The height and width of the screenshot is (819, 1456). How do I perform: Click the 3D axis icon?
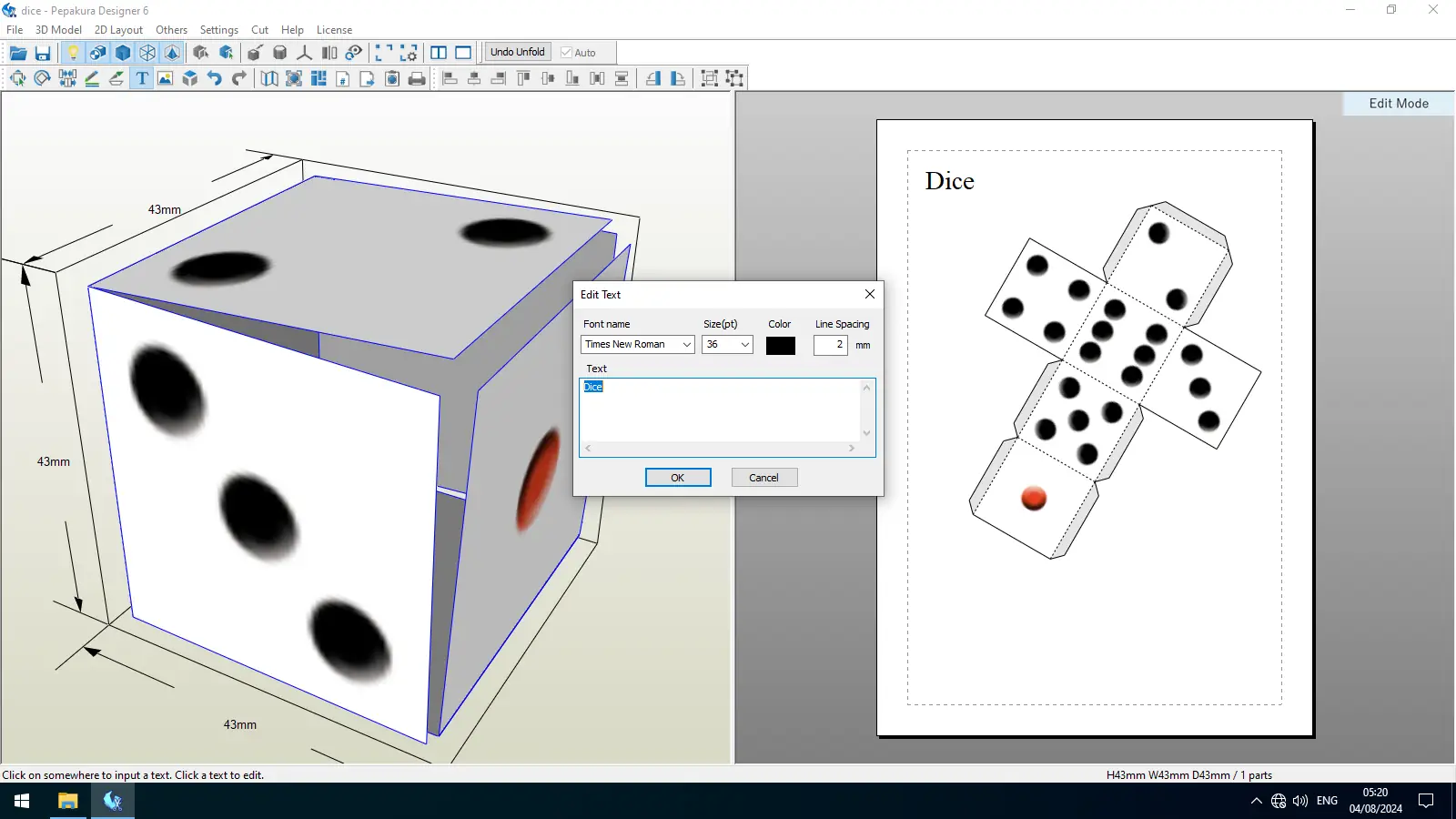pyautogui.click(x=305, y=53)
